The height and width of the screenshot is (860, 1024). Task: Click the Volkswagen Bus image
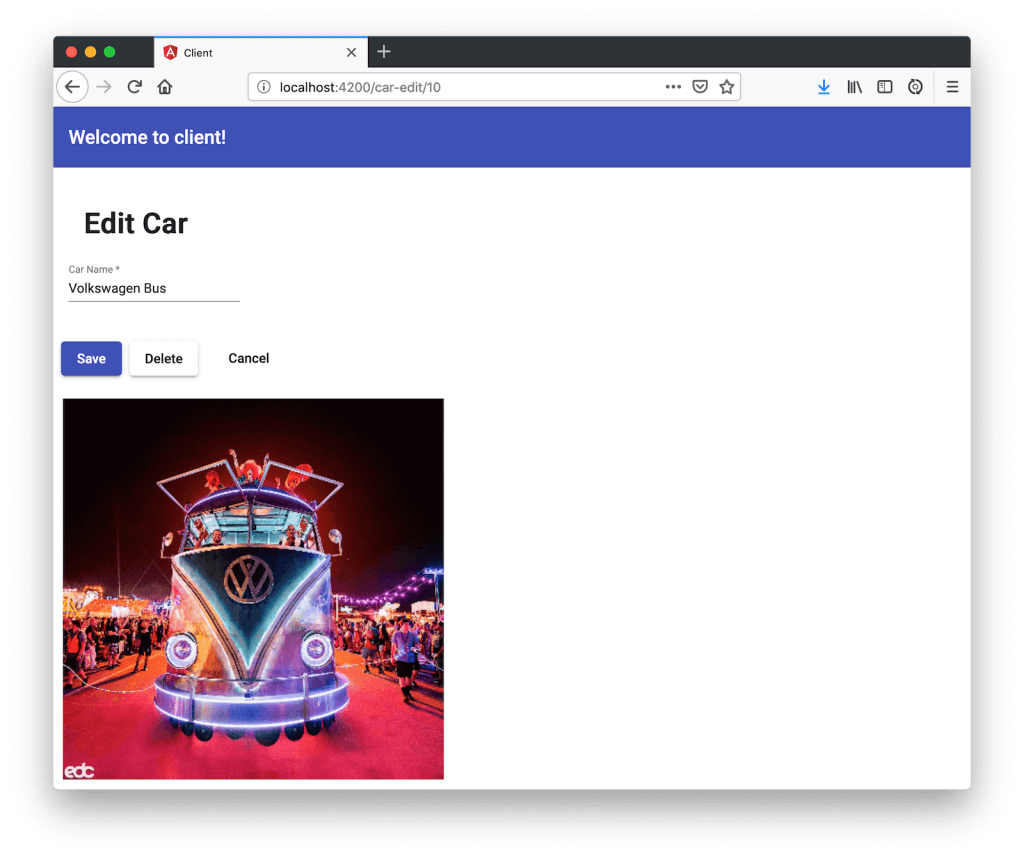[253, 589]
